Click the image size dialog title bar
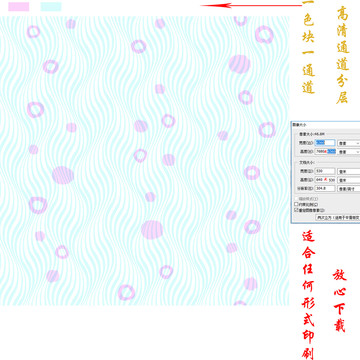The image size is (360, 360). click(326, 124)
